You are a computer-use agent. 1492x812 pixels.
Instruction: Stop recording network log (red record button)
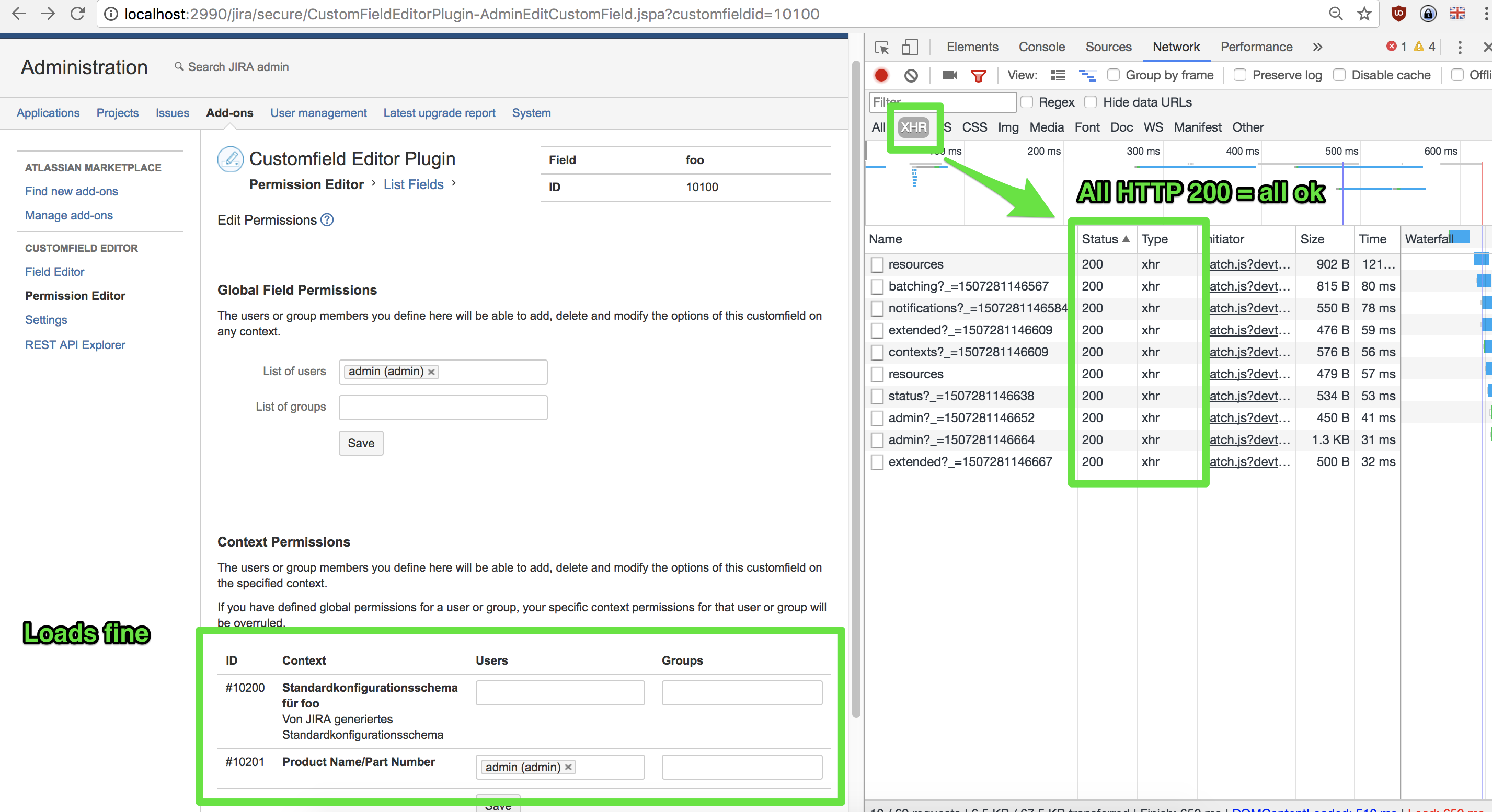coord(881,75)
